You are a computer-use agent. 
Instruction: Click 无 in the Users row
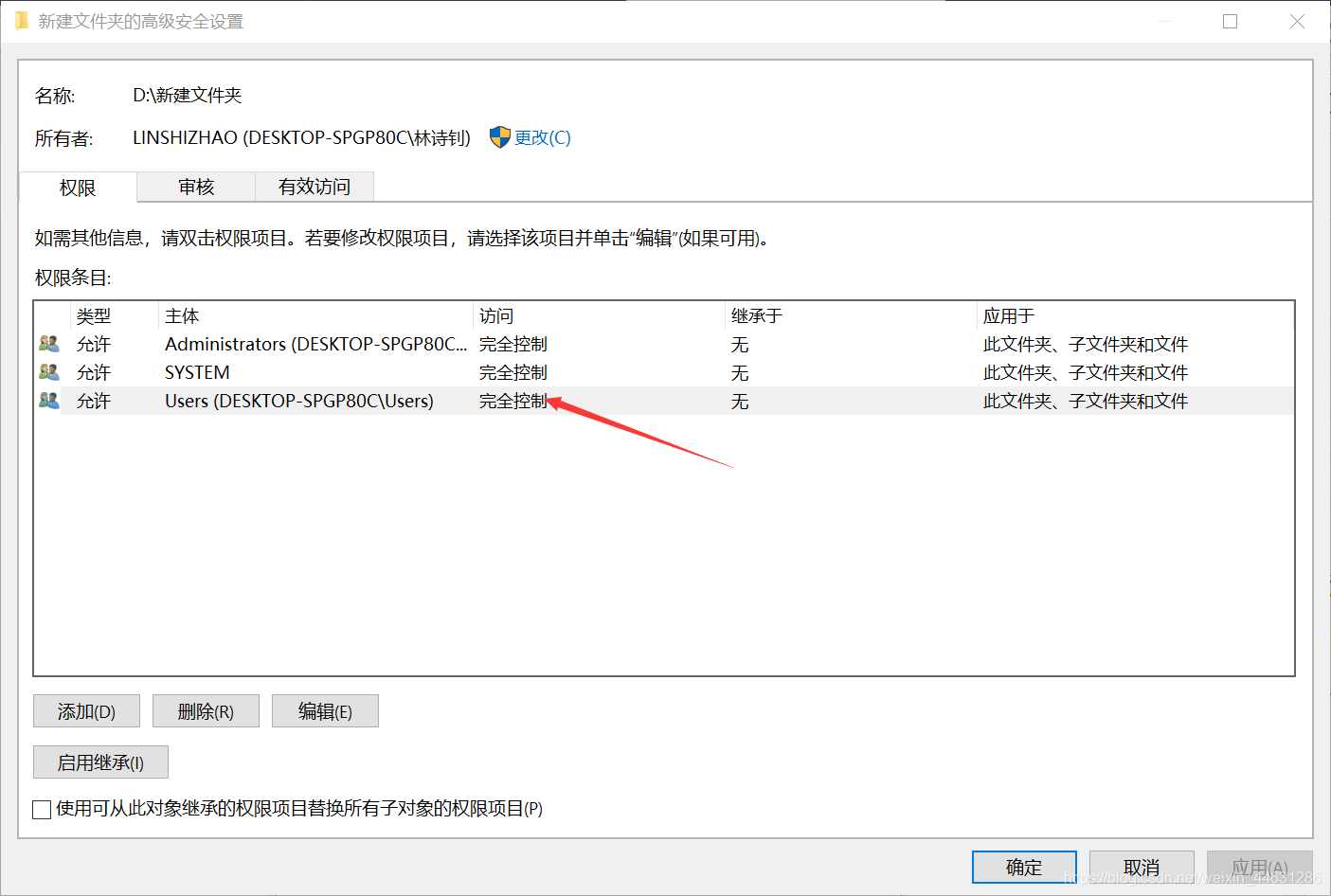coord(740,402)
